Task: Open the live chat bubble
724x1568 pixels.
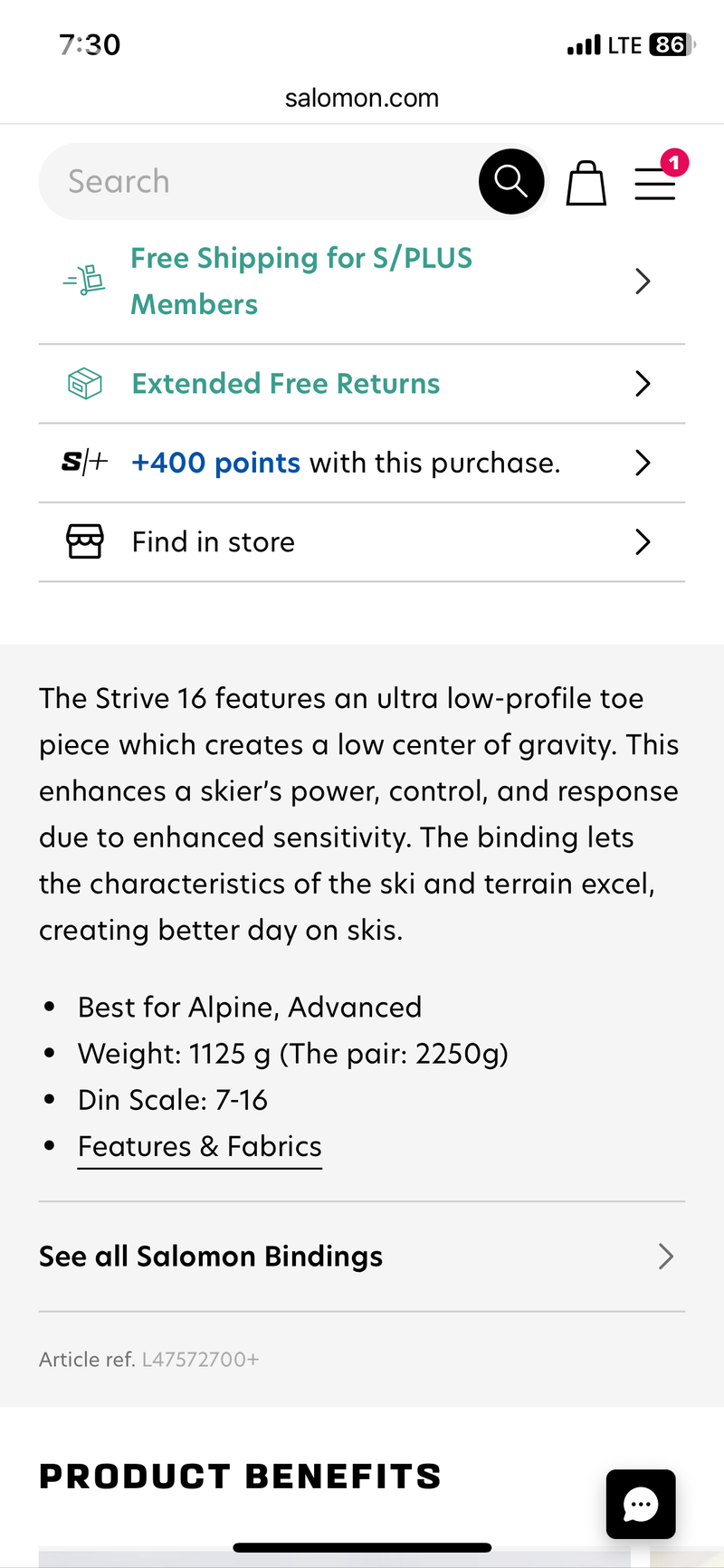Action: click(641, 1504)
